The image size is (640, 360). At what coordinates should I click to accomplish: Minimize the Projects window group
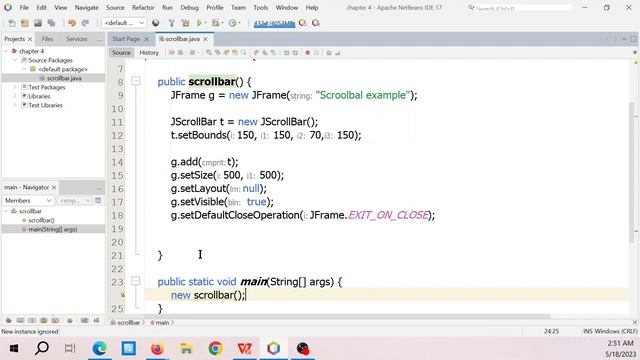[x=100, y=40]
